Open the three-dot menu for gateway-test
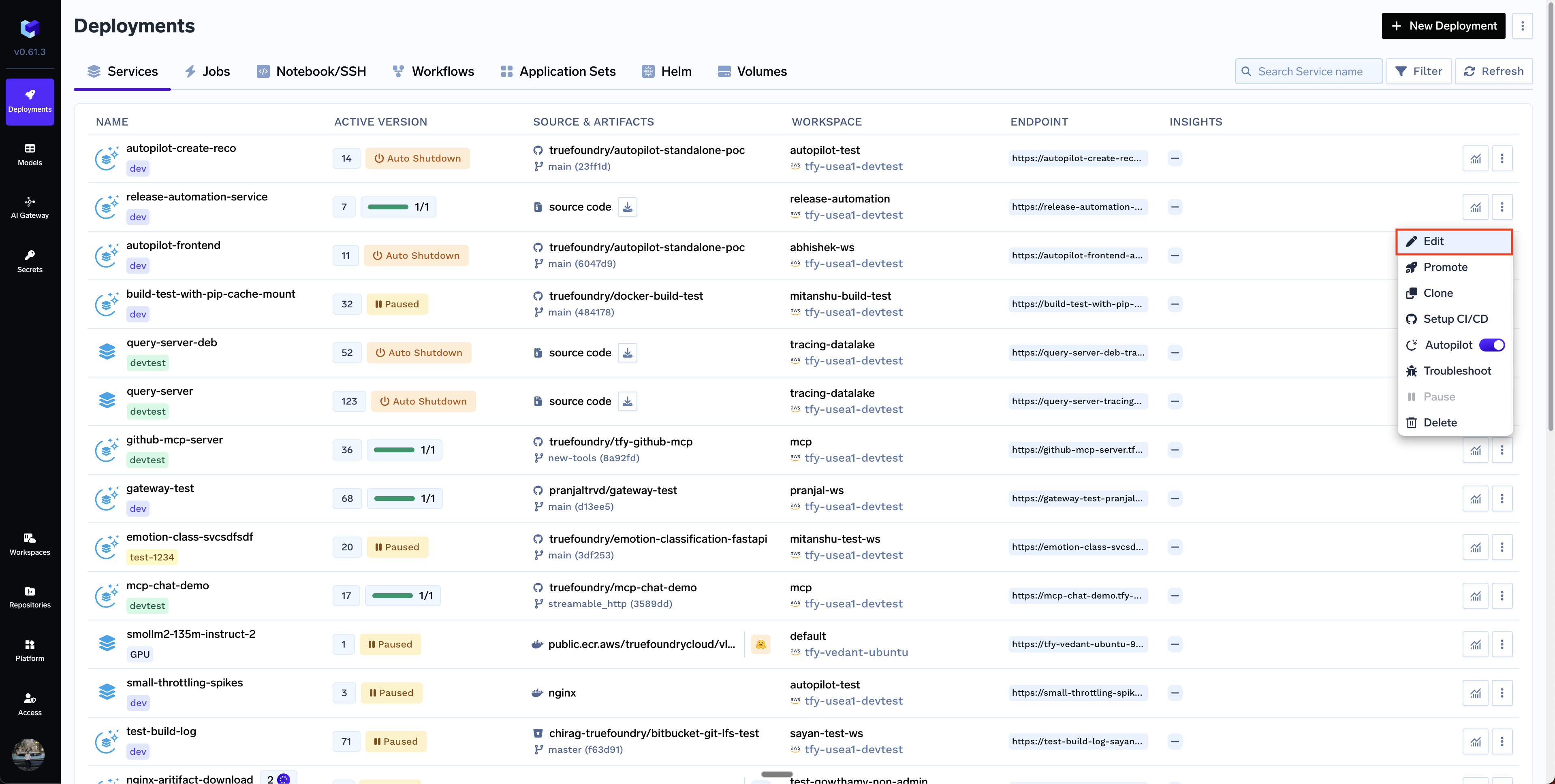The image size is (1555, 784). pyautogui.click(x=1501, y=499)
